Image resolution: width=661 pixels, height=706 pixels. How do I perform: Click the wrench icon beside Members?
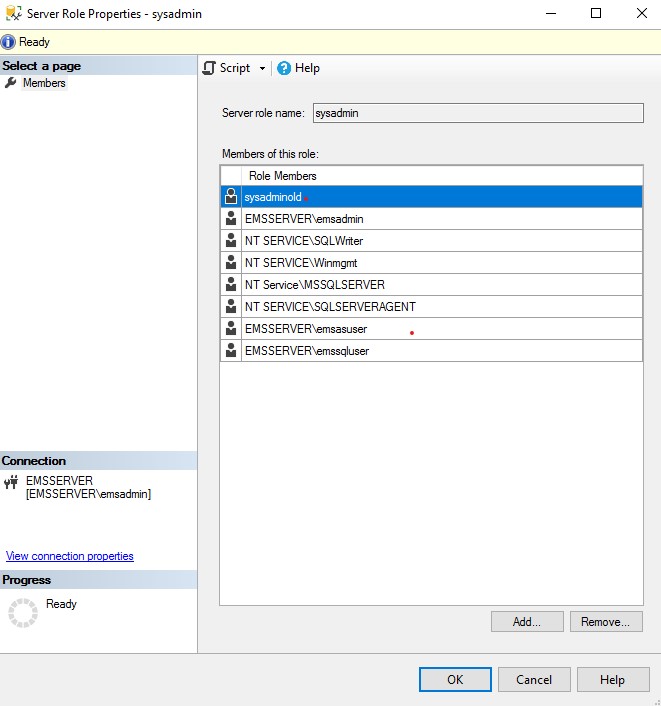10,83
